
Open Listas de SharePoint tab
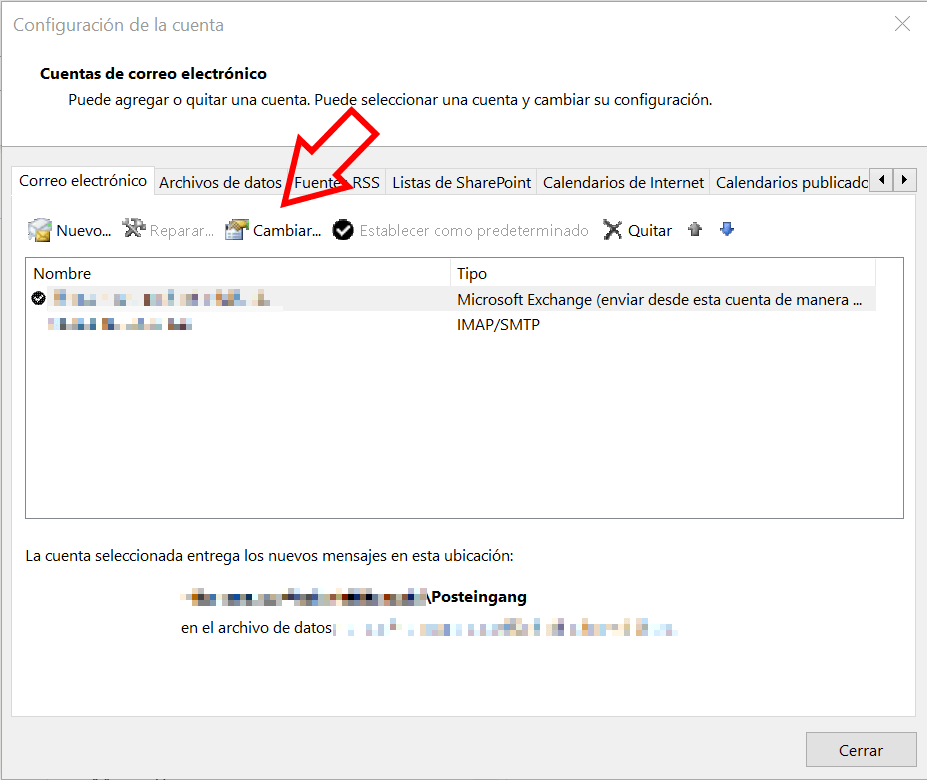pyautogui.click(x=462, y=183)
